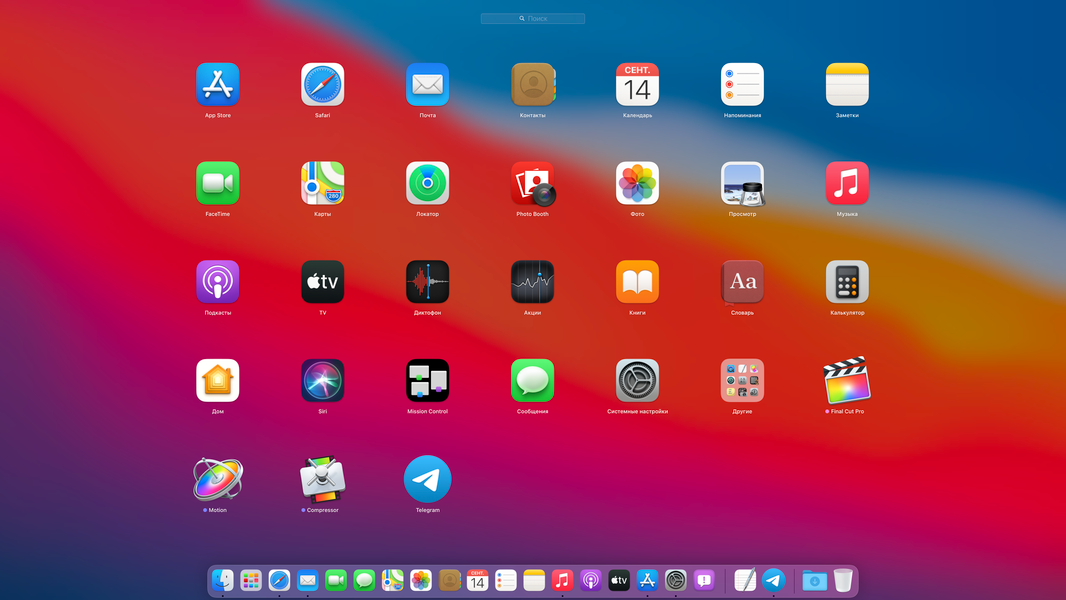This screenshot has width=1066, height=600.
Task: Open Notes from the Dock
Action: (534, 580)
